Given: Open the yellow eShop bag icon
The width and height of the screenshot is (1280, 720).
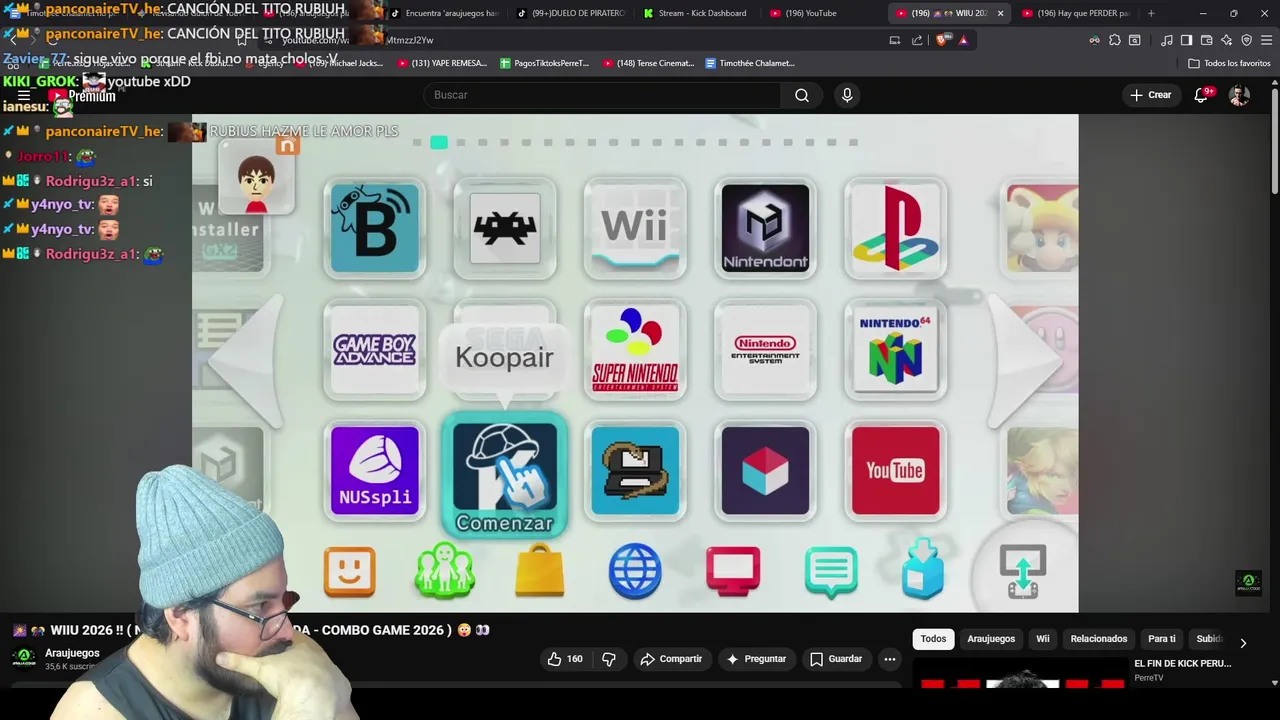Looking at the screenshot, I should pos(540,570).
